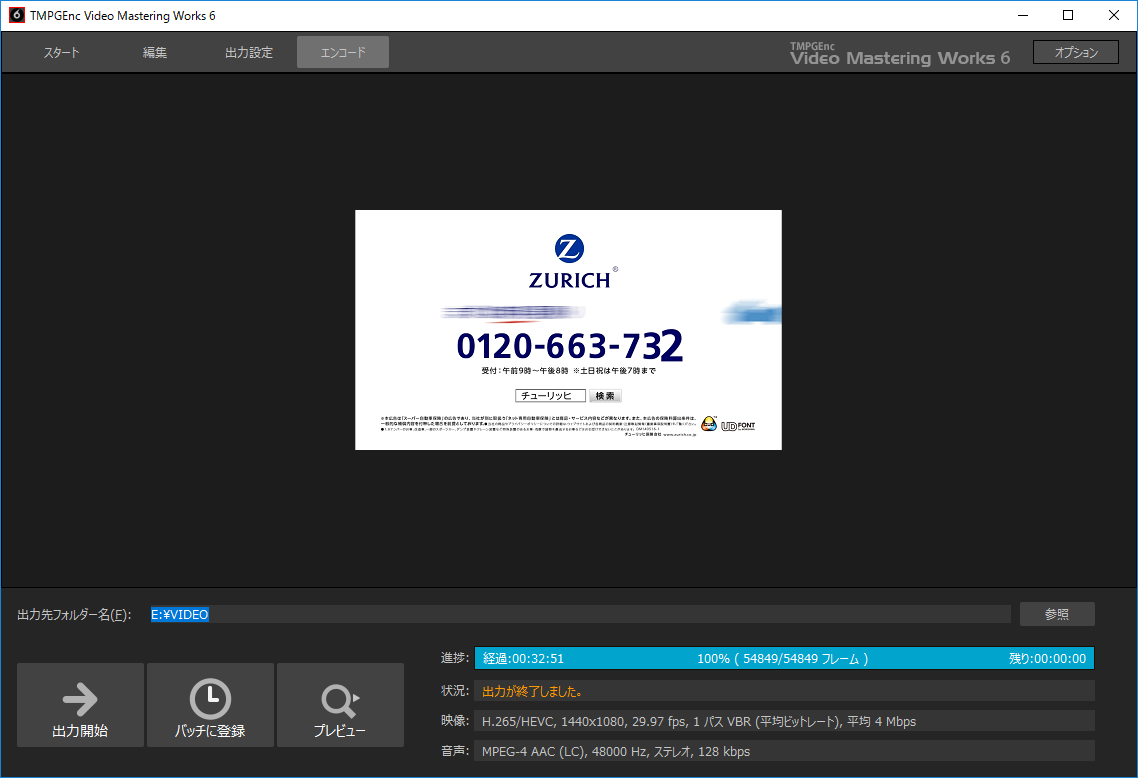Click バッチに登録 clock button
1138x778 pixels.
point(210,705)
